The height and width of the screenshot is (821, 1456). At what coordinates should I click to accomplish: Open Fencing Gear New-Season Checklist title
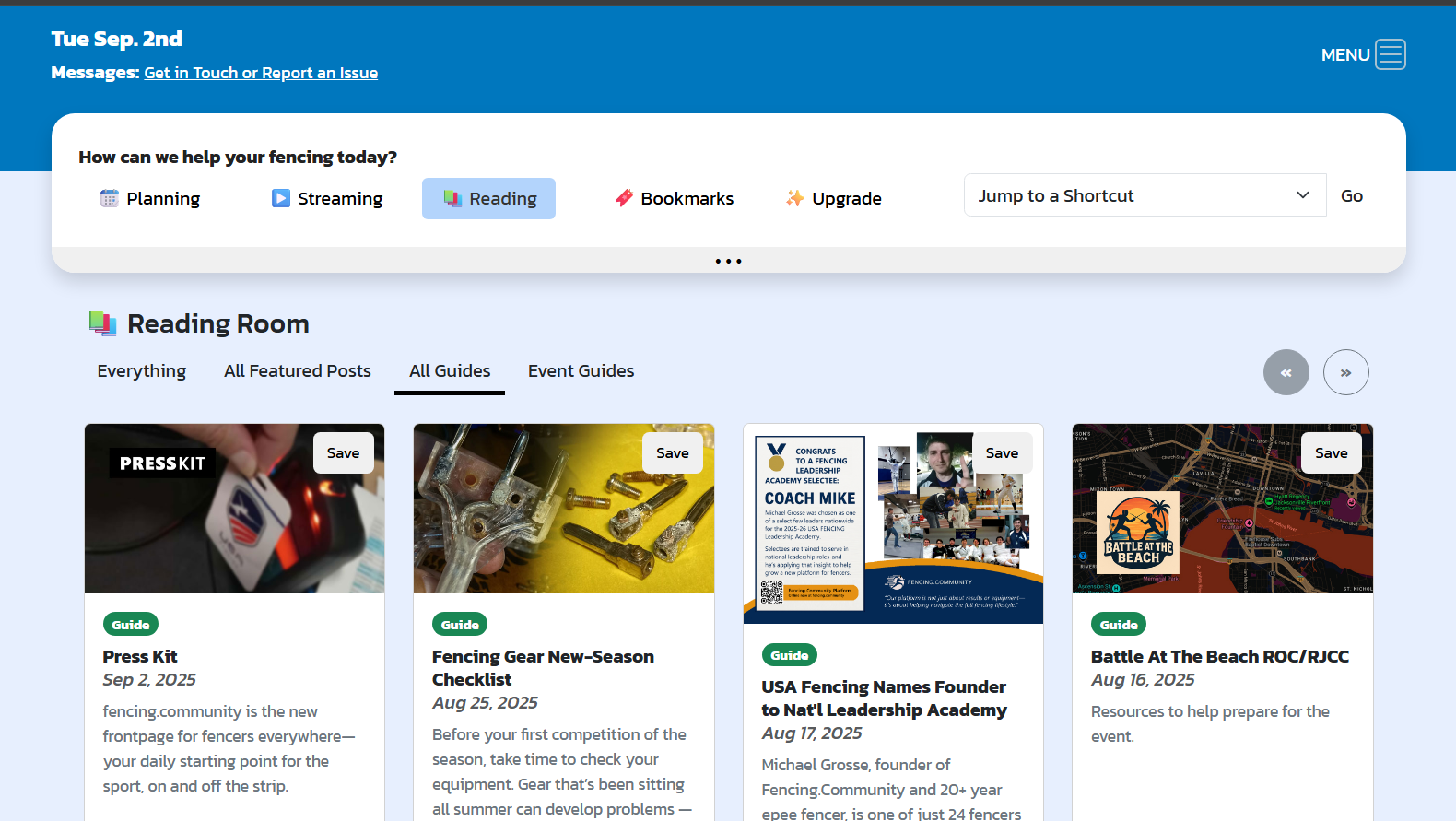tap(544, 667)
